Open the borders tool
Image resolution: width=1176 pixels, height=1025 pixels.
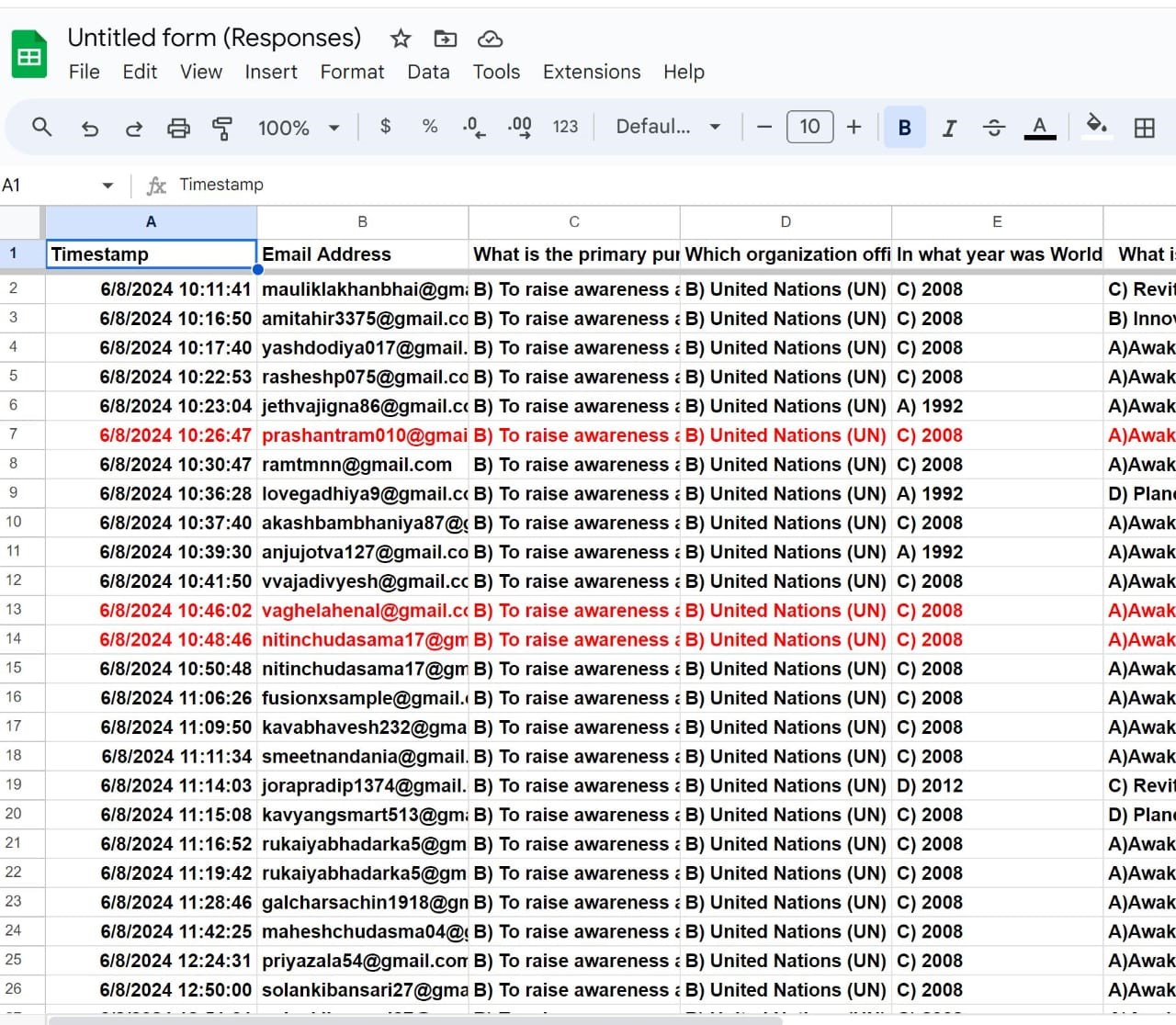[1144, 128]
